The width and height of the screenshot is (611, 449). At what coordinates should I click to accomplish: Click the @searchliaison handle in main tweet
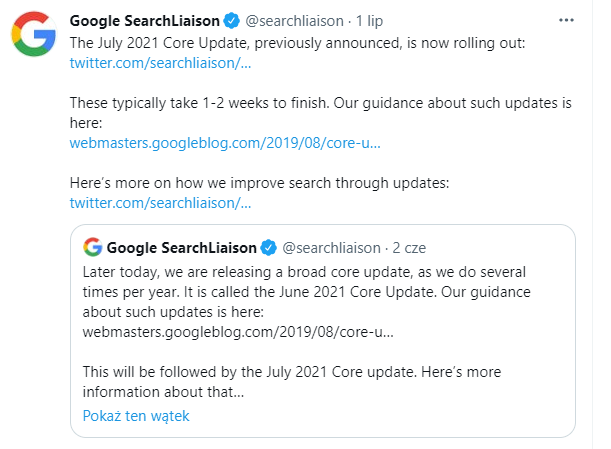coord(295,21)
